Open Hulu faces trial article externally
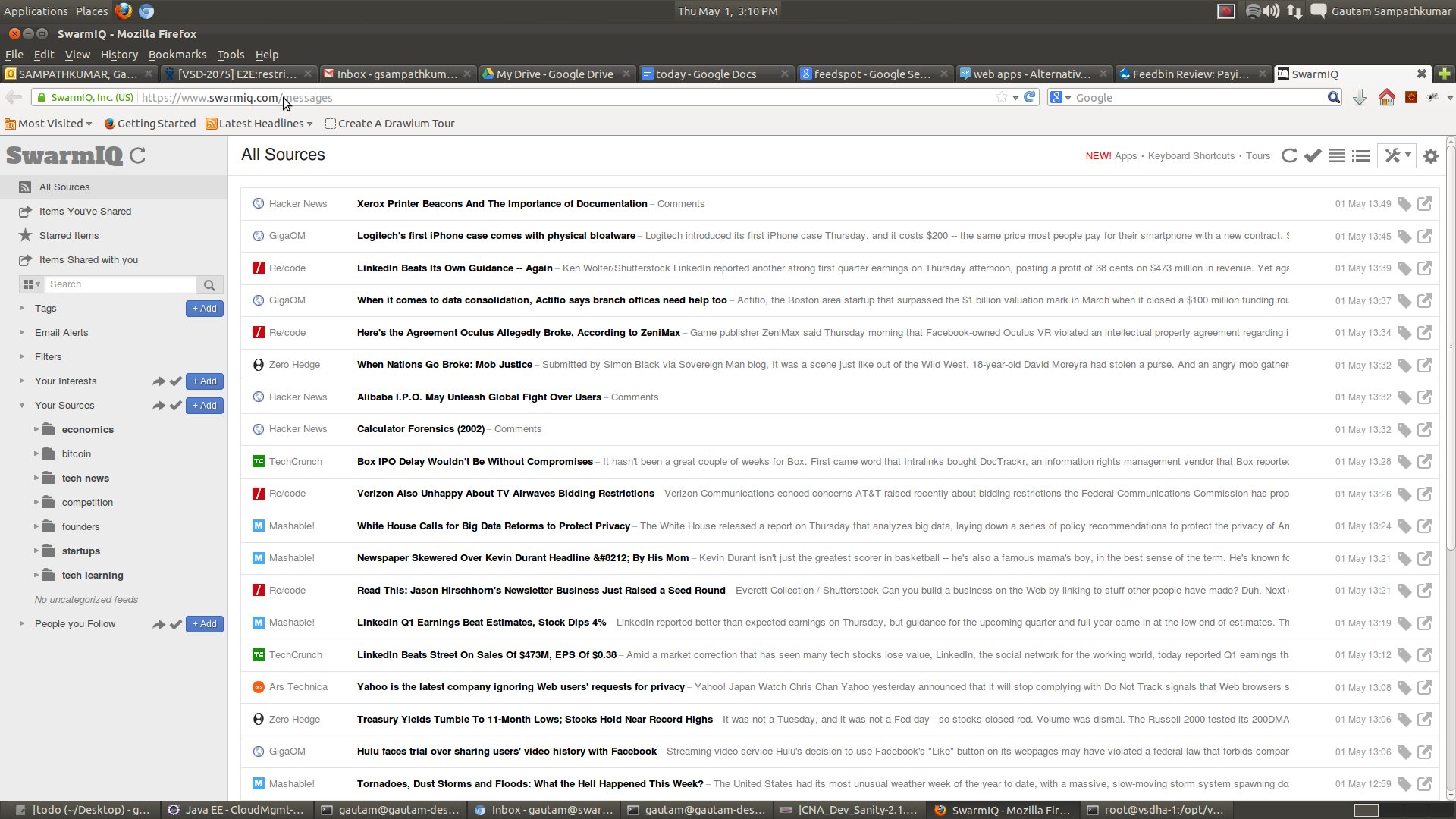The height and width of the screenshot is (819, 1456). coord(1425,752)
